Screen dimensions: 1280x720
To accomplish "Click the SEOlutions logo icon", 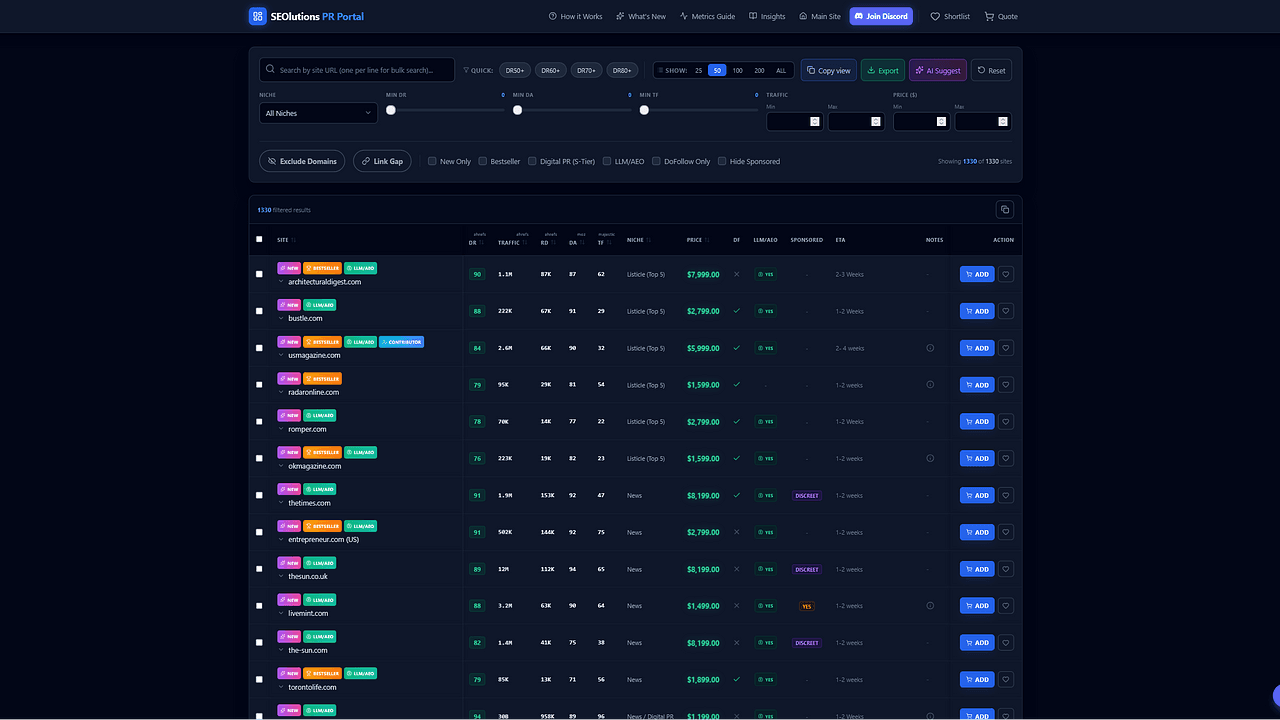I will (x=258, y=16).
